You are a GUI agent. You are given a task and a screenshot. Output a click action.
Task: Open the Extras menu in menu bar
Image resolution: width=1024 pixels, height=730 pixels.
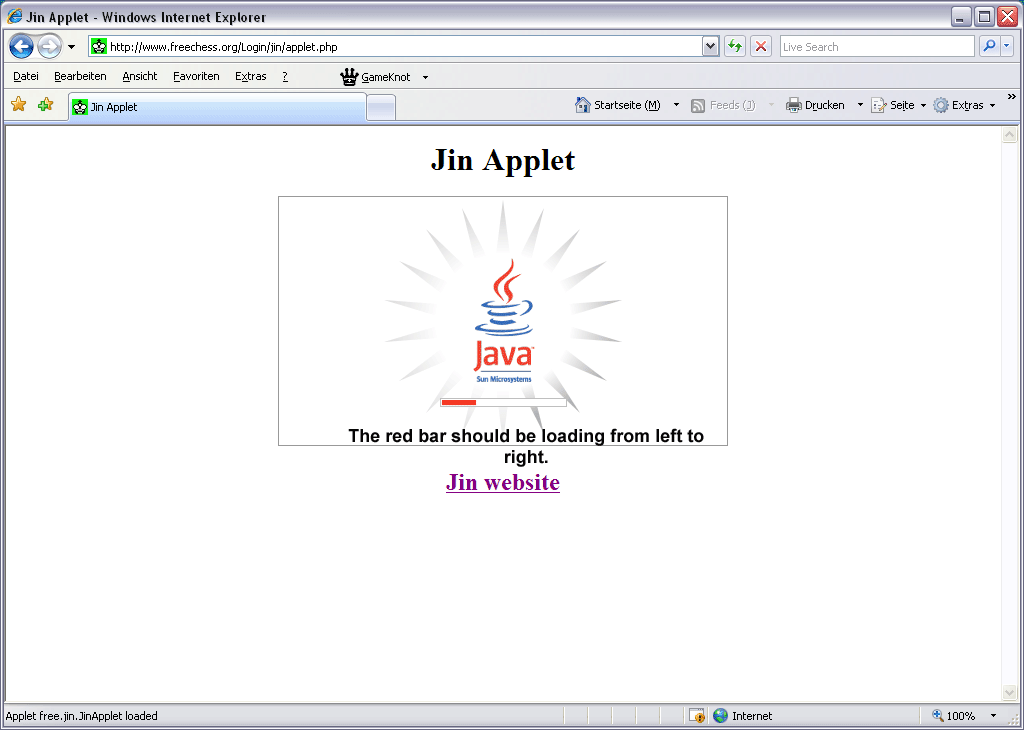point(251,76)
